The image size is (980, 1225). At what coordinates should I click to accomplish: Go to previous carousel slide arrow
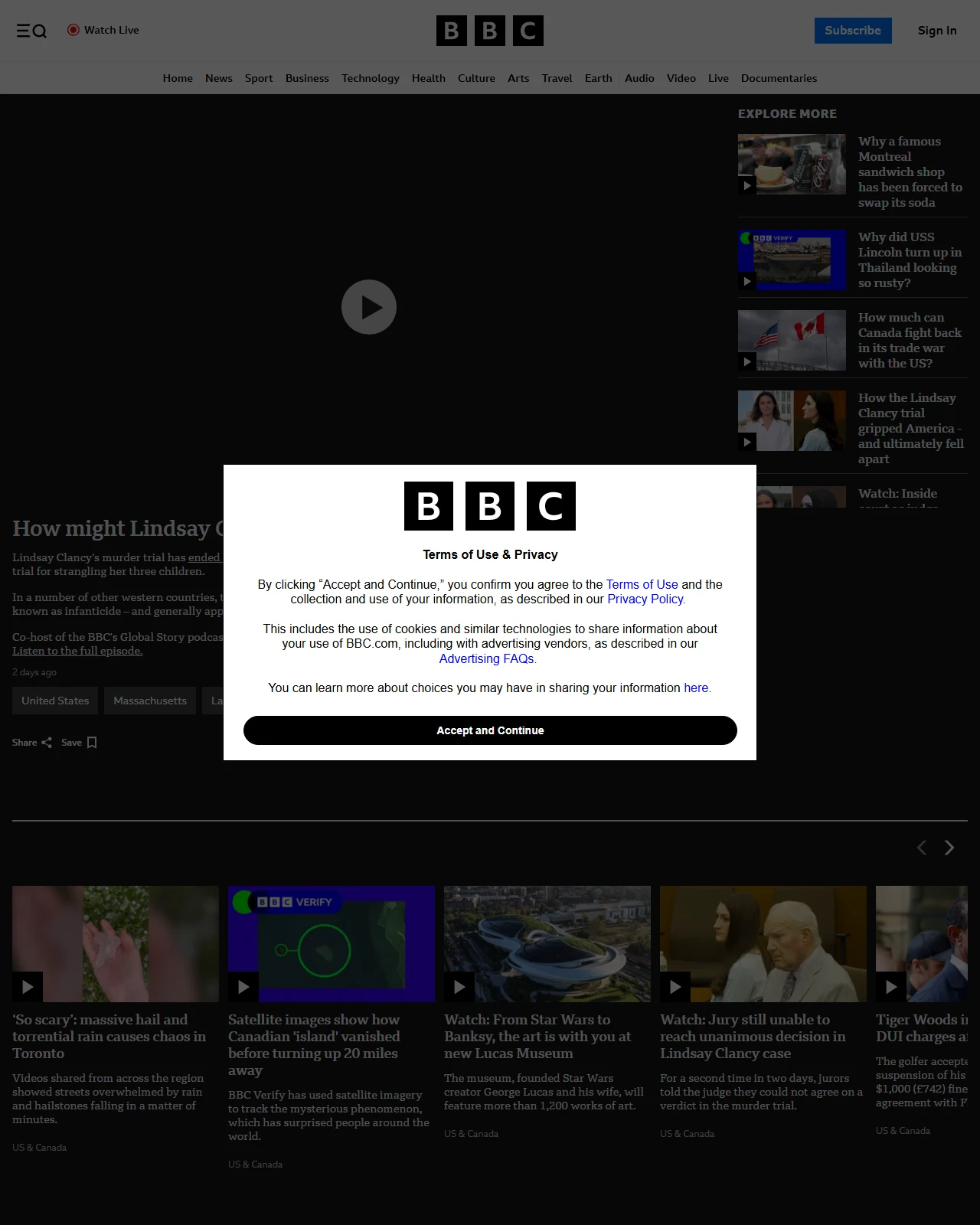click(x=922, y=848)
